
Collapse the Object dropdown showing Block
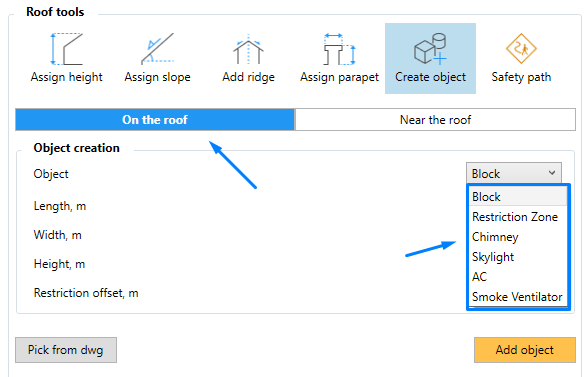click(514, 173)
